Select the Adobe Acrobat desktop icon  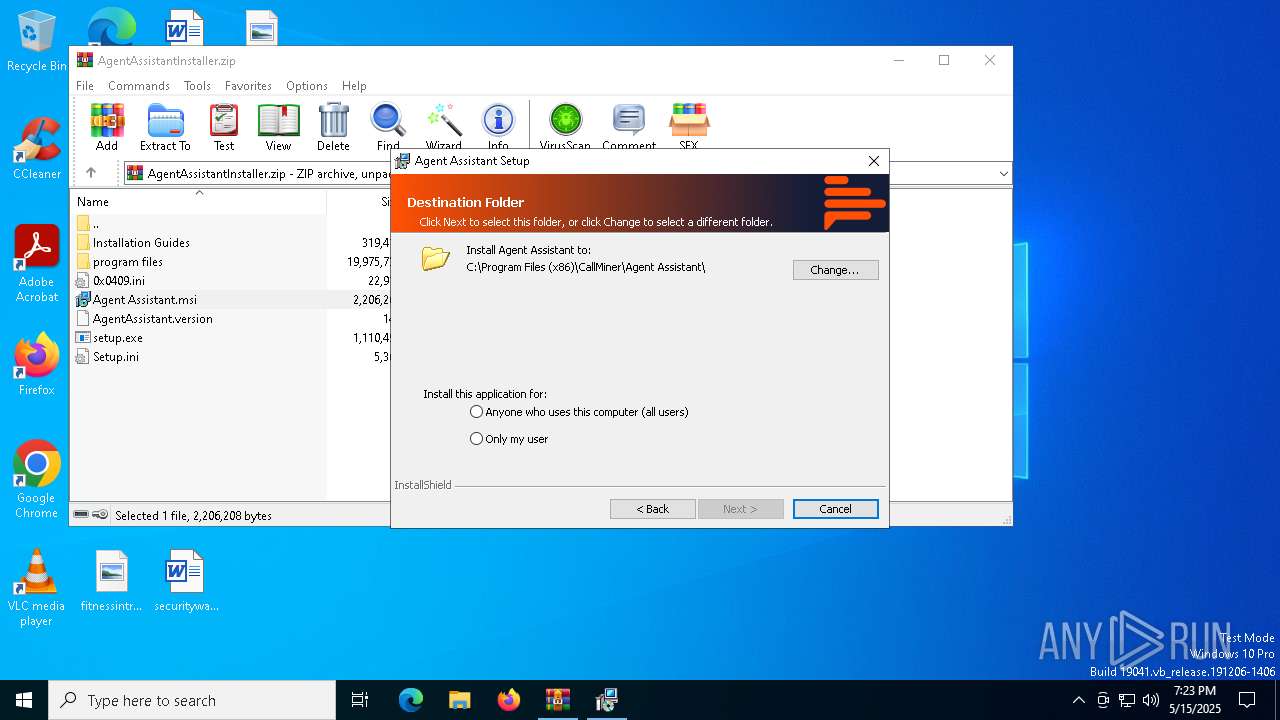(37, 264)
